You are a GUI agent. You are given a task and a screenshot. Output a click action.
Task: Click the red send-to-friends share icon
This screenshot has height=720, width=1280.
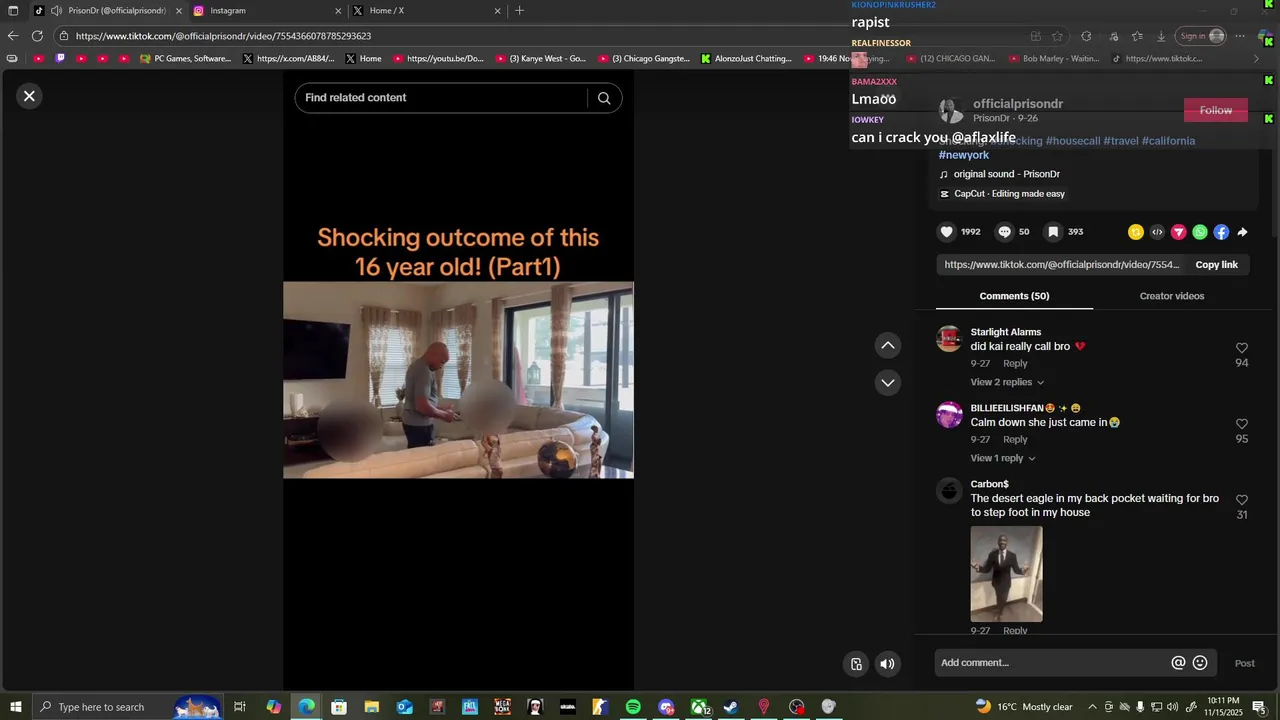pyautogui.click(x=1179, y=232)
